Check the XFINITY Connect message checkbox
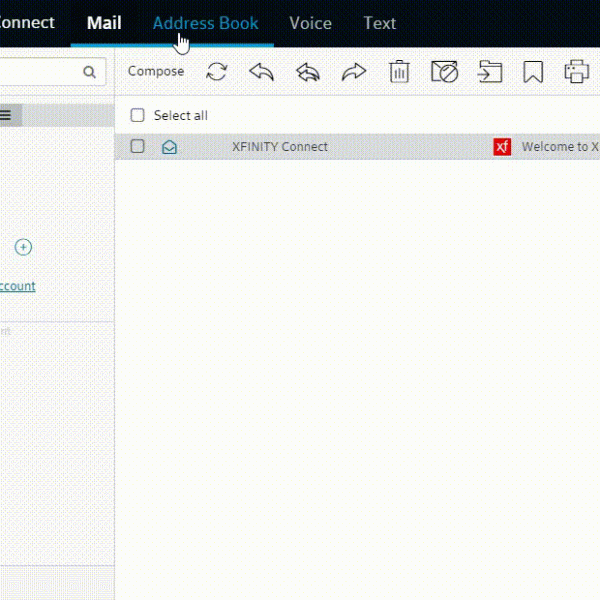The image size is (600, 600). (x=138, y=146)
